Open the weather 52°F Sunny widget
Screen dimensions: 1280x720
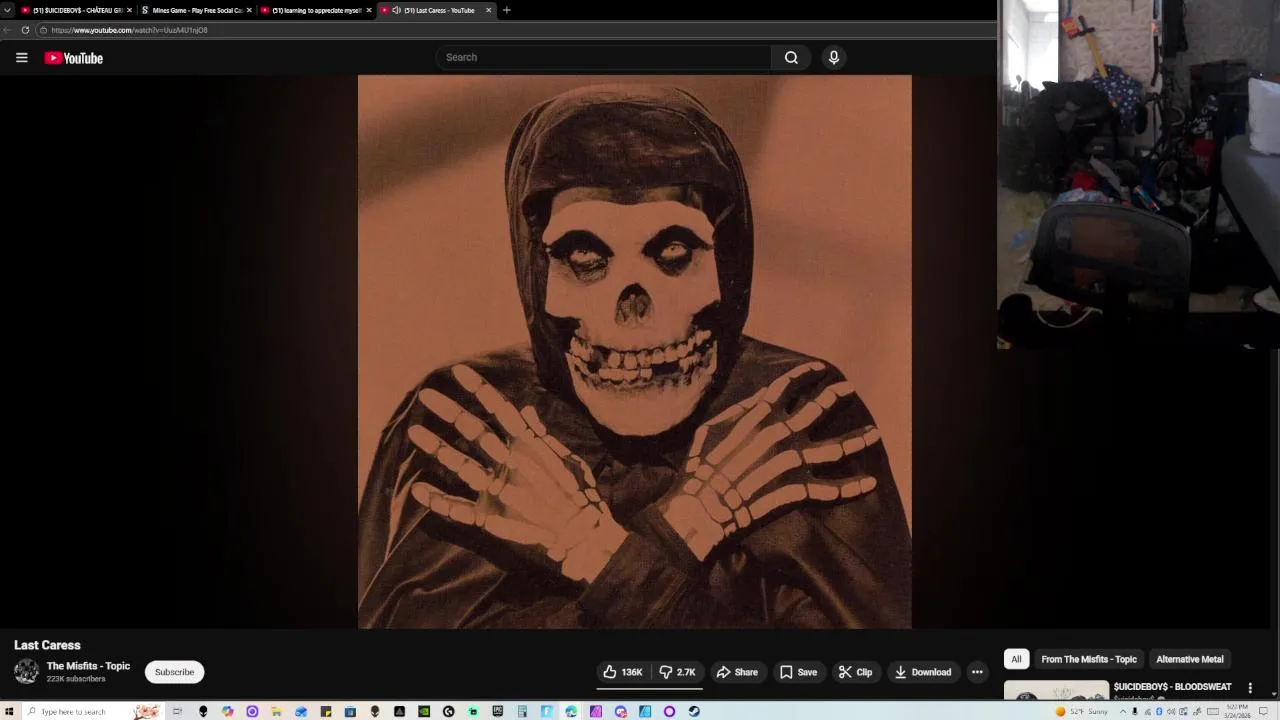tap(1081, 711)
